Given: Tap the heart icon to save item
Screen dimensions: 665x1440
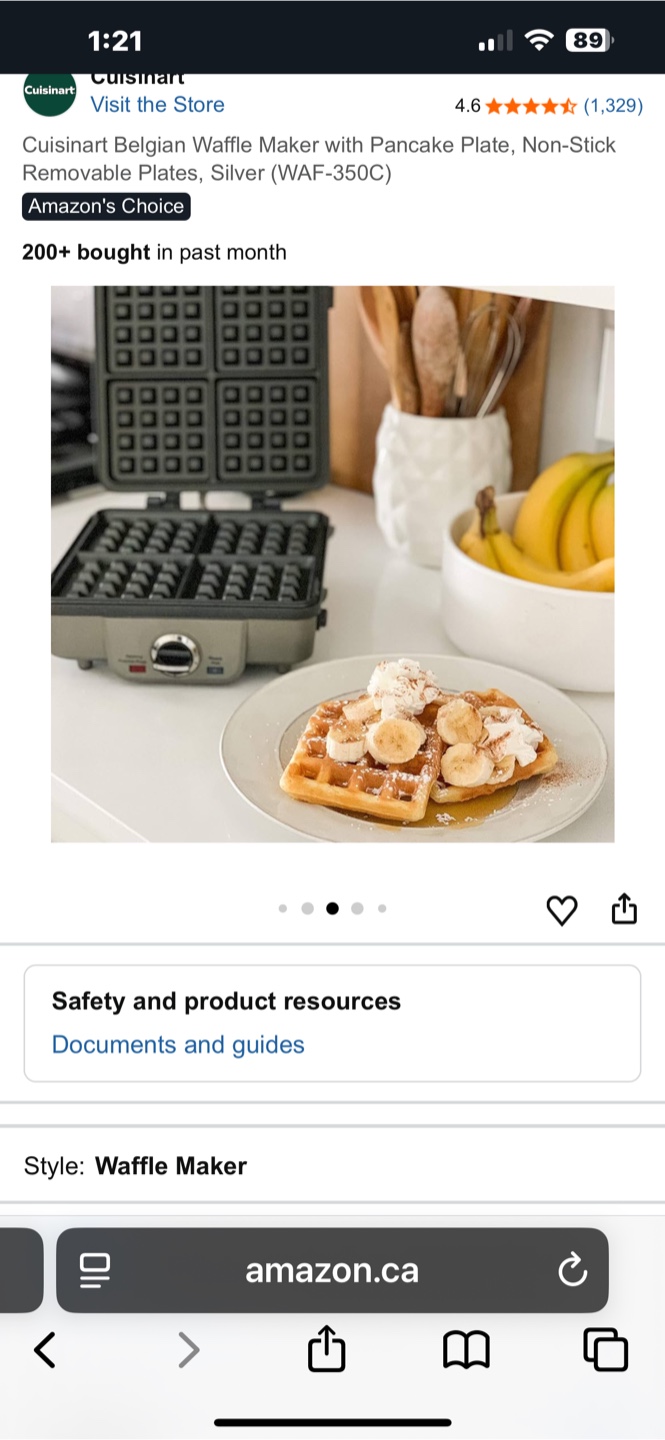Looking at the screenshot, I should (562, 910).
